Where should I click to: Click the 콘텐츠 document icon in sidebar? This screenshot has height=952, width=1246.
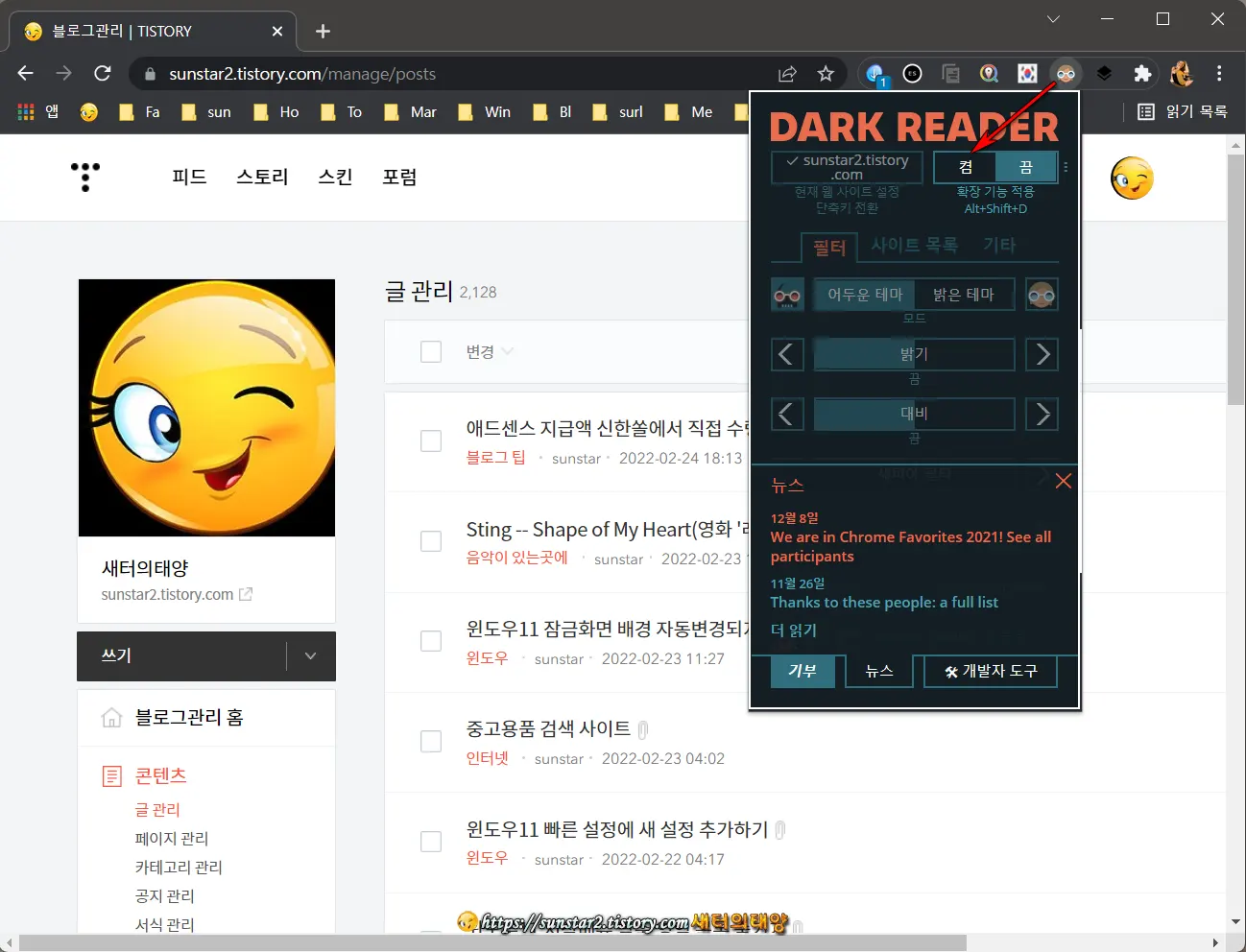point(112,775)
